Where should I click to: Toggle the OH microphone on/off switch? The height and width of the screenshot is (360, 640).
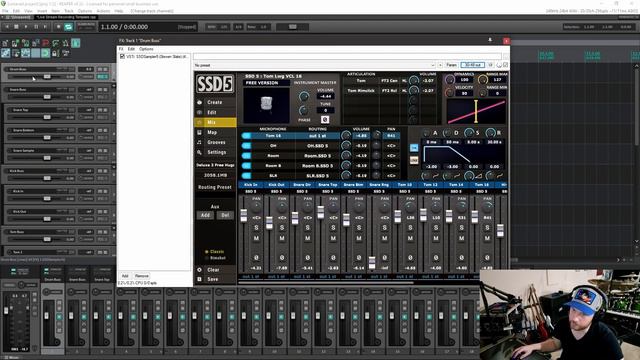tap(246, 145)
